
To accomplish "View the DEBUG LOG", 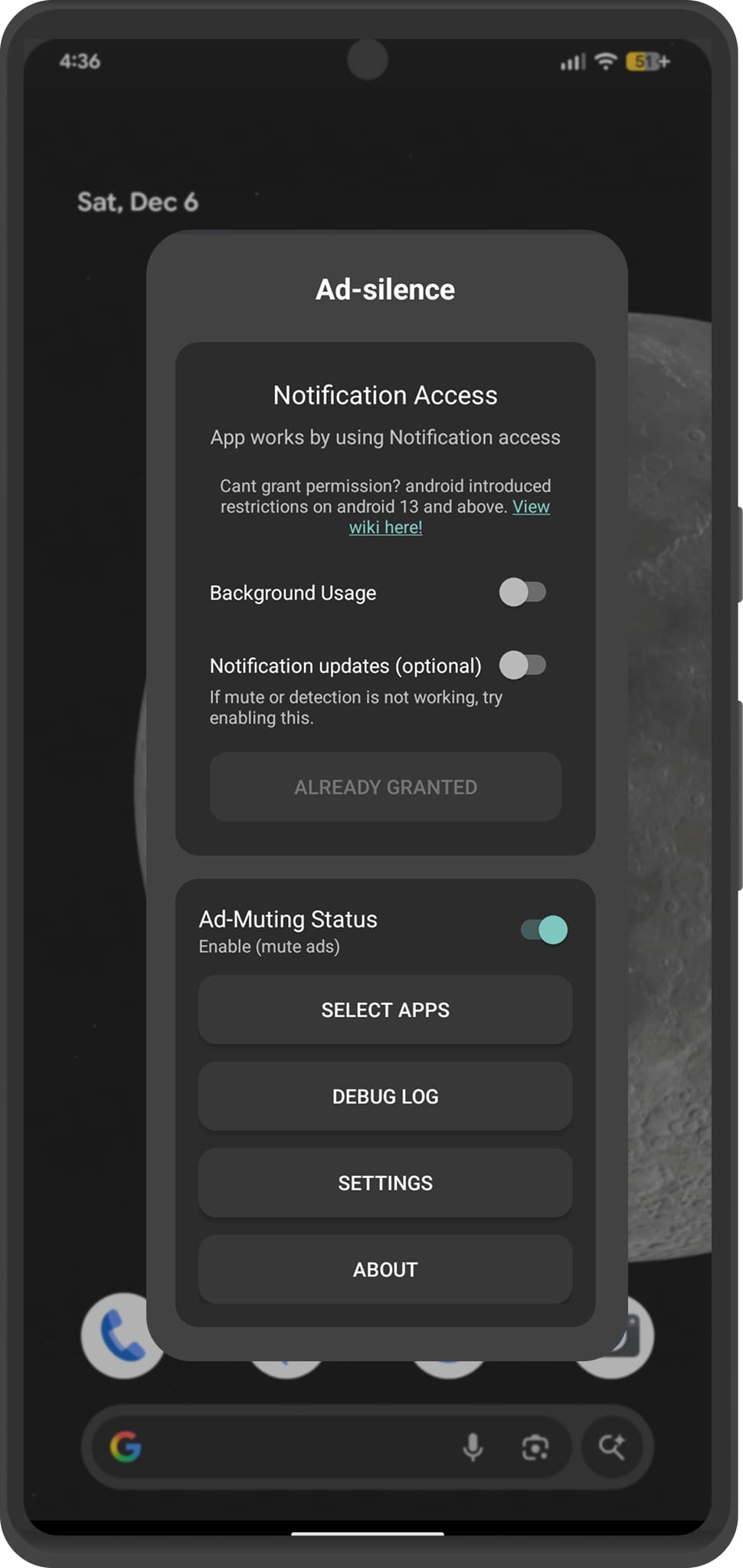I will coord(385,1096).
